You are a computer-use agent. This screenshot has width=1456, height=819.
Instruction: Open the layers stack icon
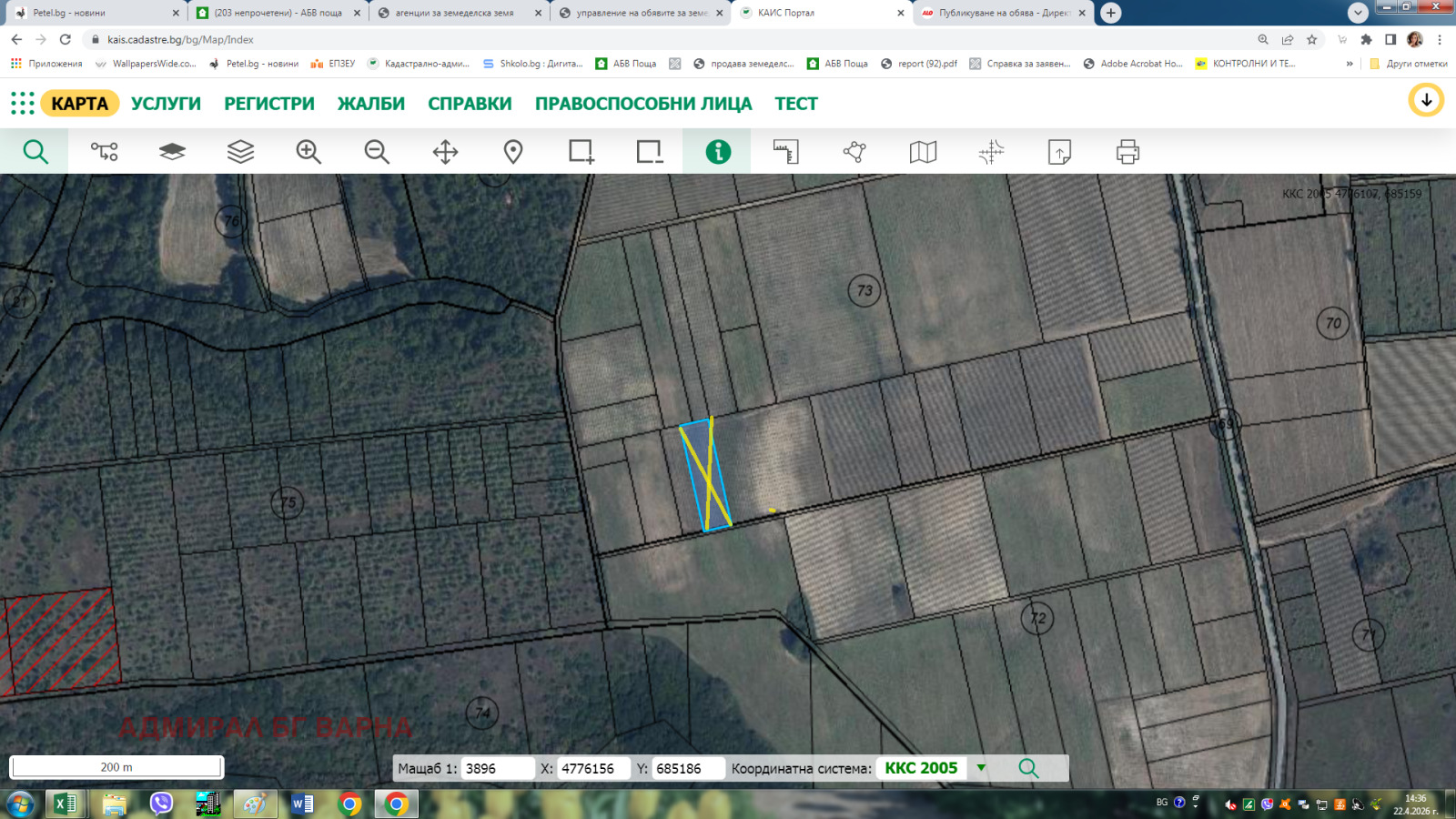point(240,151)
